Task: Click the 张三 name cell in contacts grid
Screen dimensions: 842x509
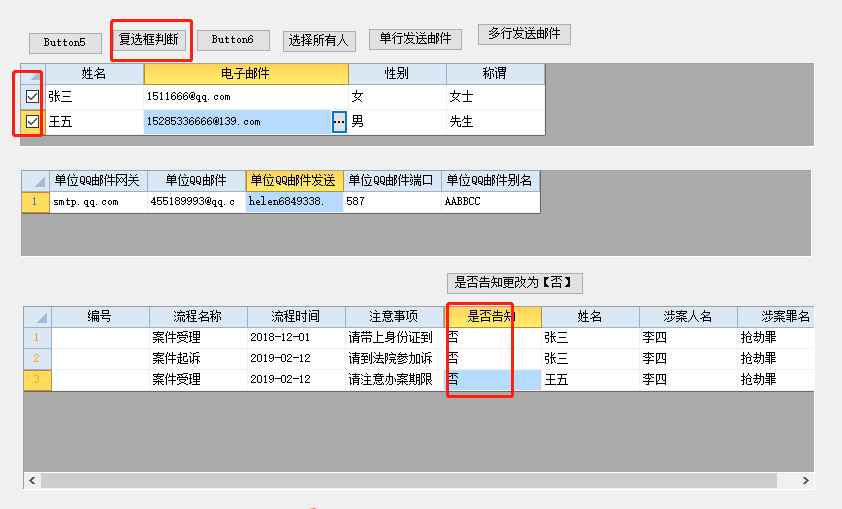Action: (95, 97)
